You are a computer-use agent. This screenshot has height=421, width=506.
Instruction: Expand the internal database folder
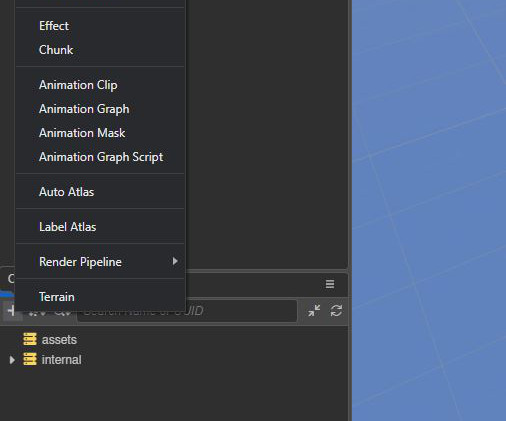pos(12,360)
